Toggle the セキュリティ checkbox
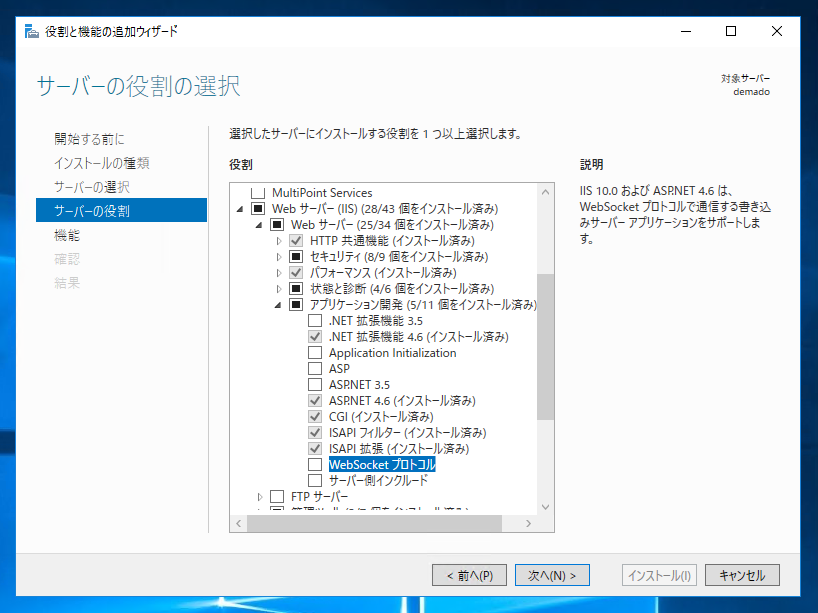818x613 pixels. (296, 257)
